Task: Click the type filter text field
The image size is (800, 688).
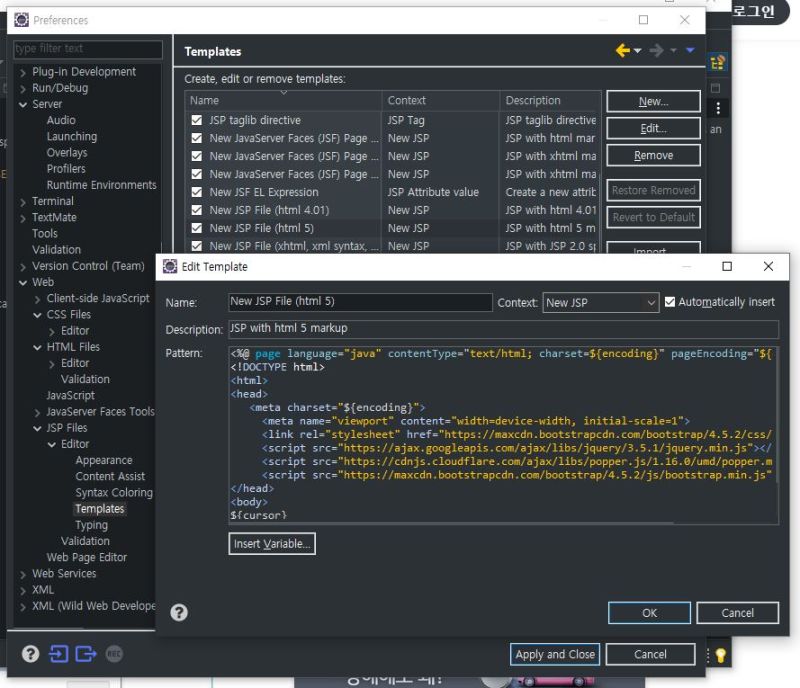Action: [x=88, y=48]
